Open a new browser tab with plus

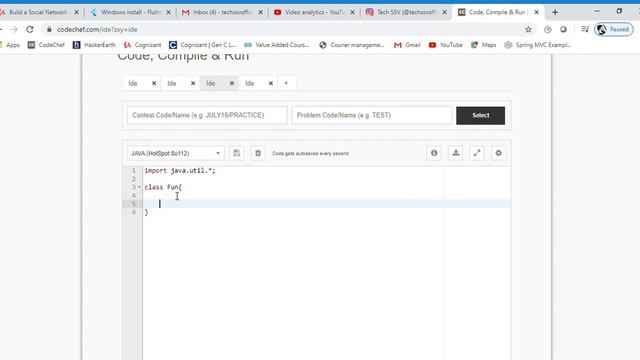[x=555, y=12]
